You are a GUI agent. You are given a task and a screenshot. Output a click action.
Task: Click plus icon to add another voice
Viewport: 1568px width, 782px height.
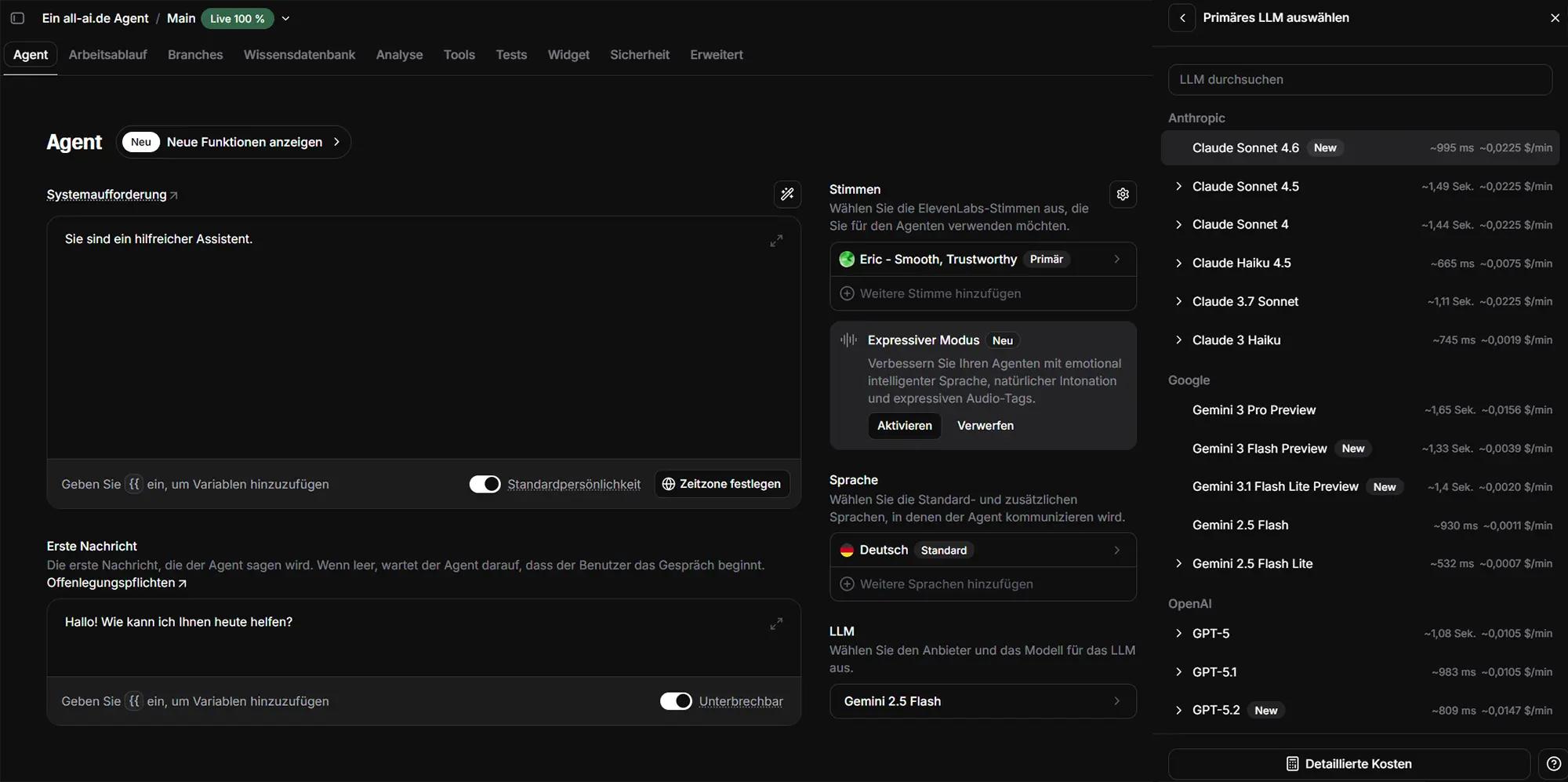(x=847, y=293)
